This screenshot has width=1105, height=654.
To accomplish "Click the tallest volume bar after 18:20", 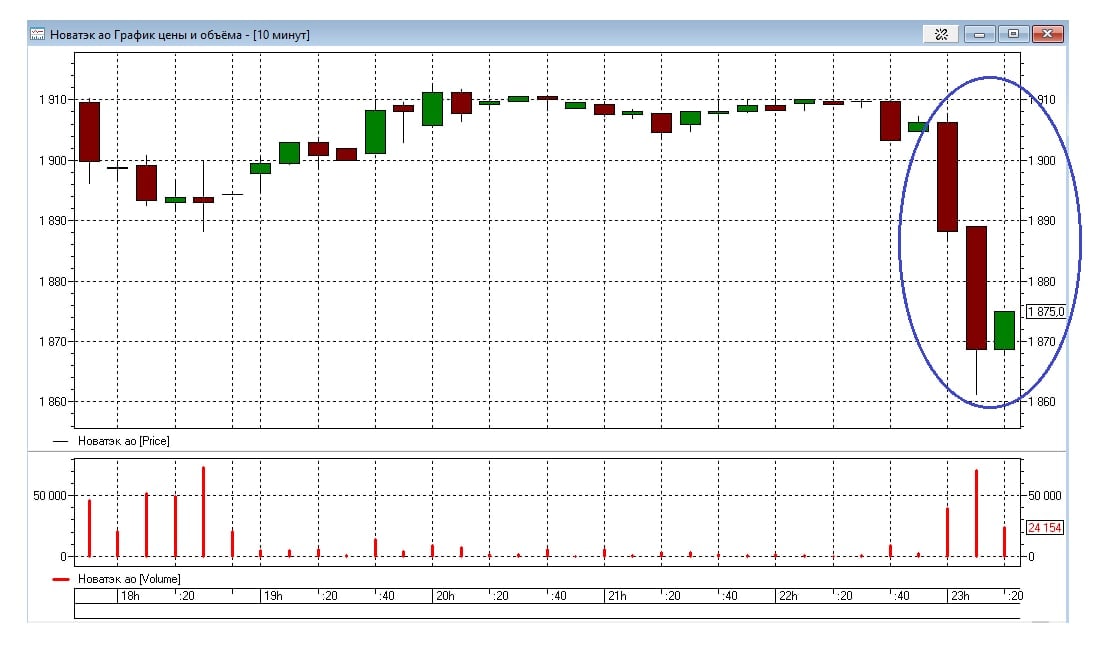I will point(204,512).
